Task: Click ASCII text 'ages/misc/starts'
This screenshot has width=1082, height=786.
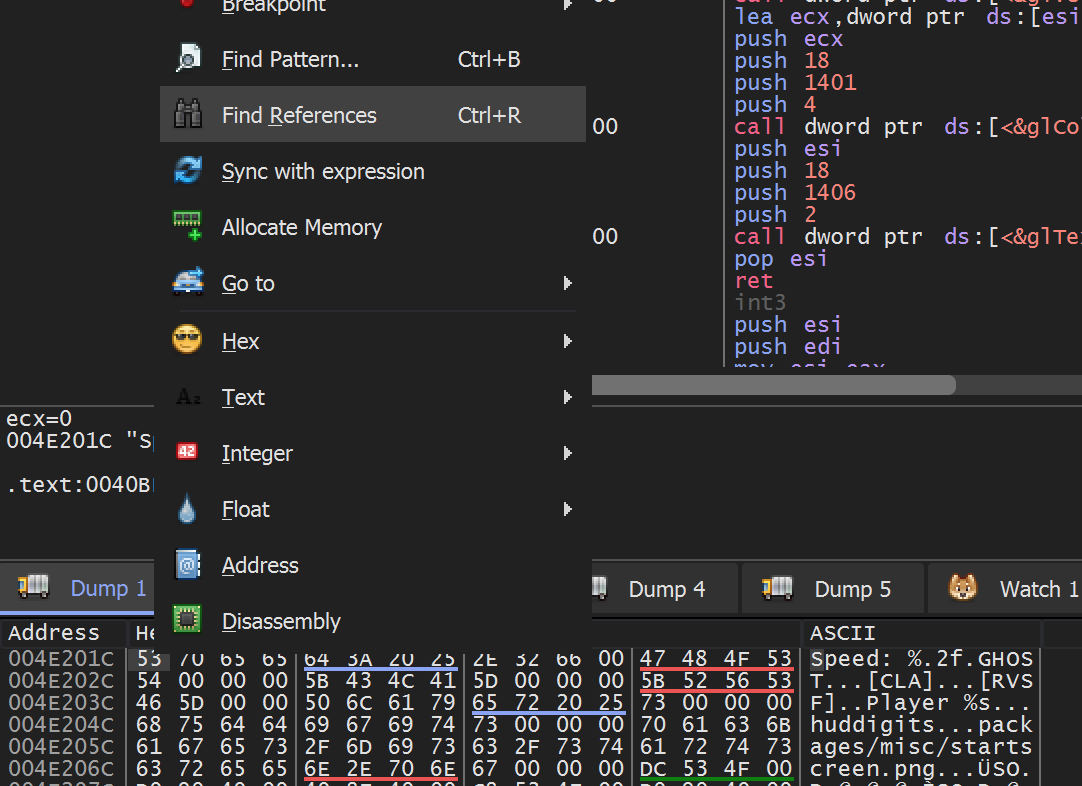Action: 921,747
